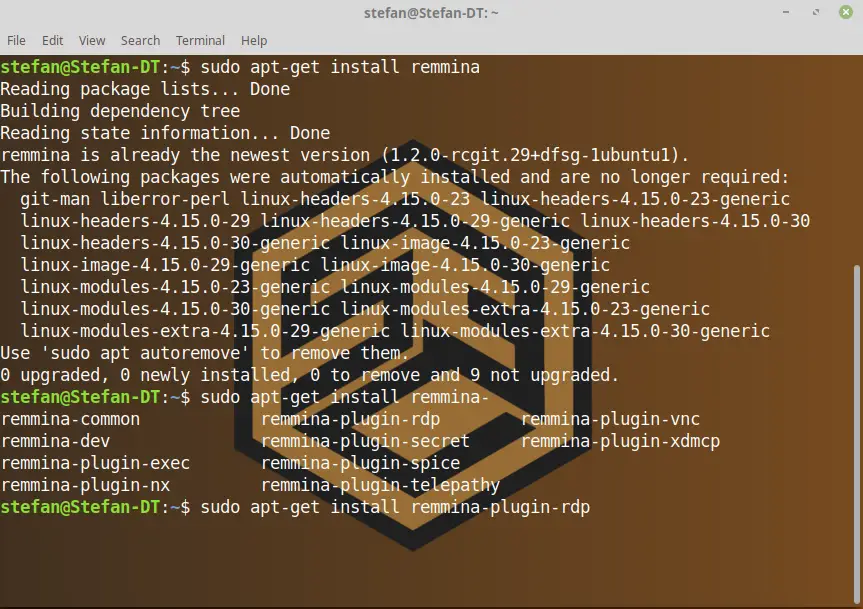Open the Terminal menu
Screen dimensions: 863x609
click(x=200, y=41)
